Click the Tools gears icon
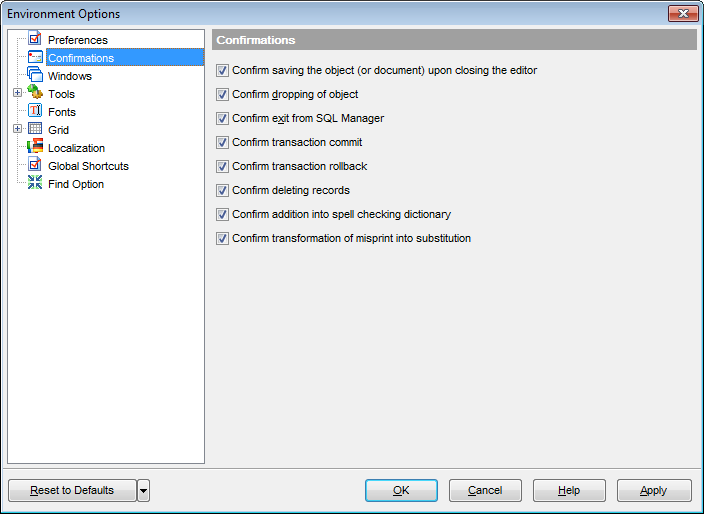The image size is (704, 514). click(x=35, y=92)
